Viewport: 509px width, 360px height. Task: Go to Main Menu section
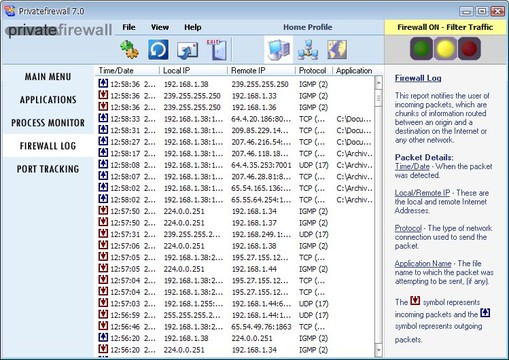pos(48,77)
